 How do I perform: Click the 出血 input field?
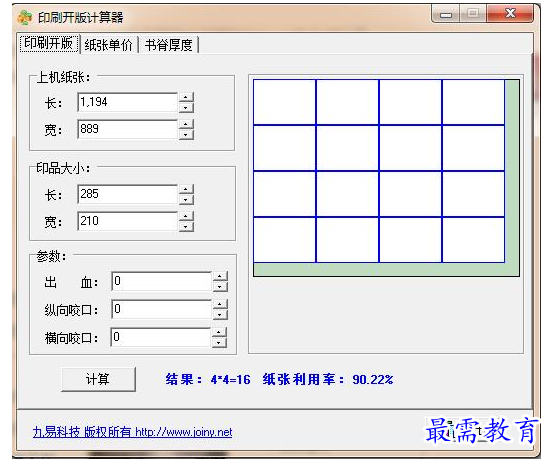point(162,281)
